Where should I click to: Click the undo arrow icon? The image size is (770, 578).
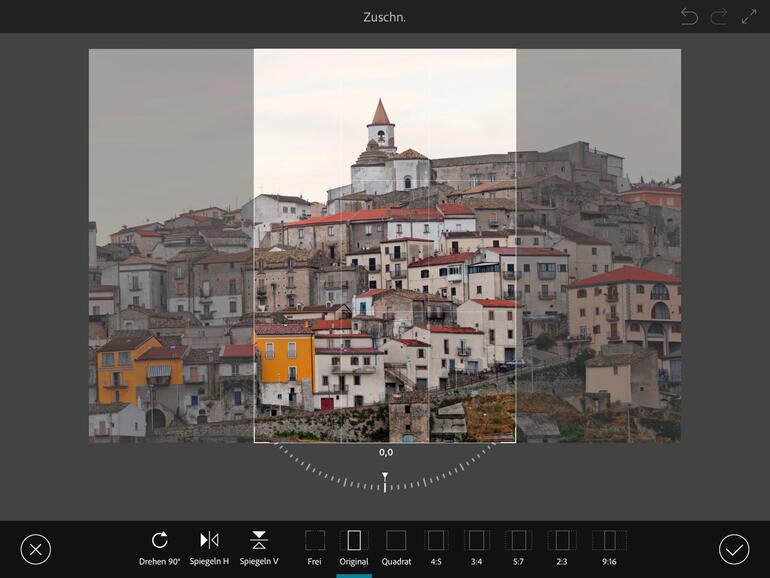tap(689, 16)
